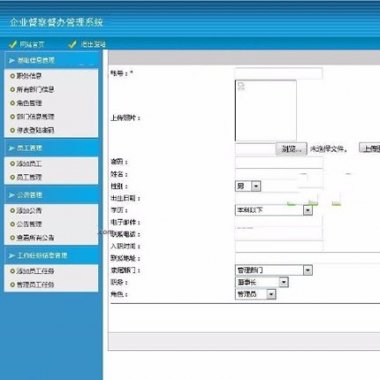This screenshot has height=380, width=380.
Task: Open 管理员工任务 in the sidebar
Action: coord(35,285)
